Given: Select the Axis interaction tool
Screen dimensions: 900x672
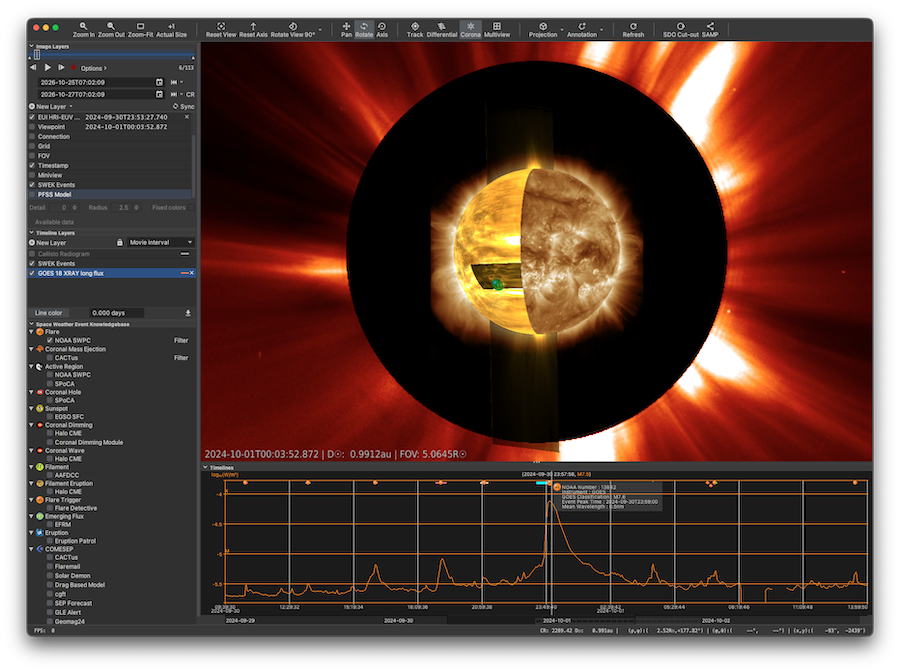Looking at the screenshot, I should click(382, 29).
